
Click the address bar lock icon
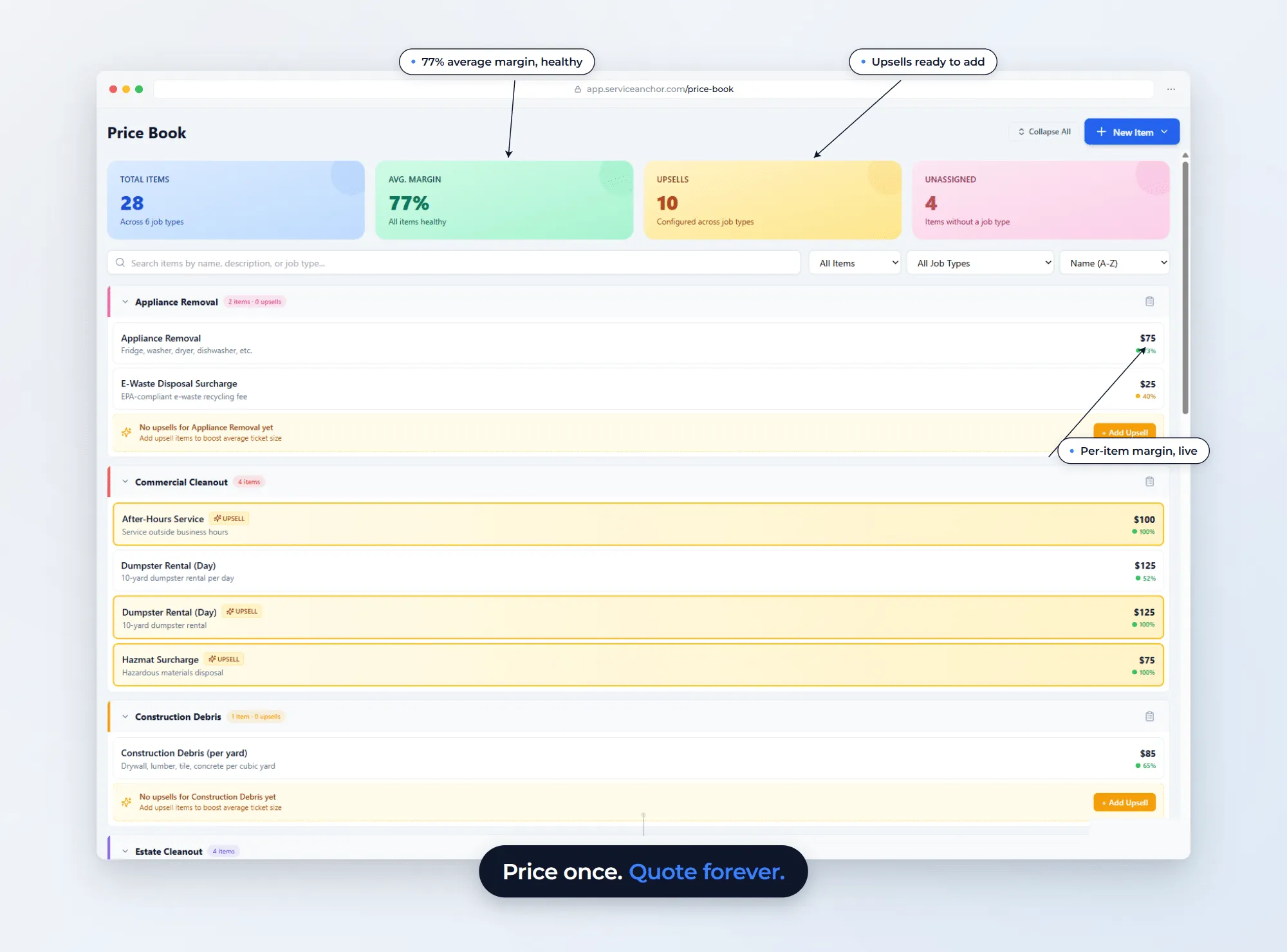point(578,89)
